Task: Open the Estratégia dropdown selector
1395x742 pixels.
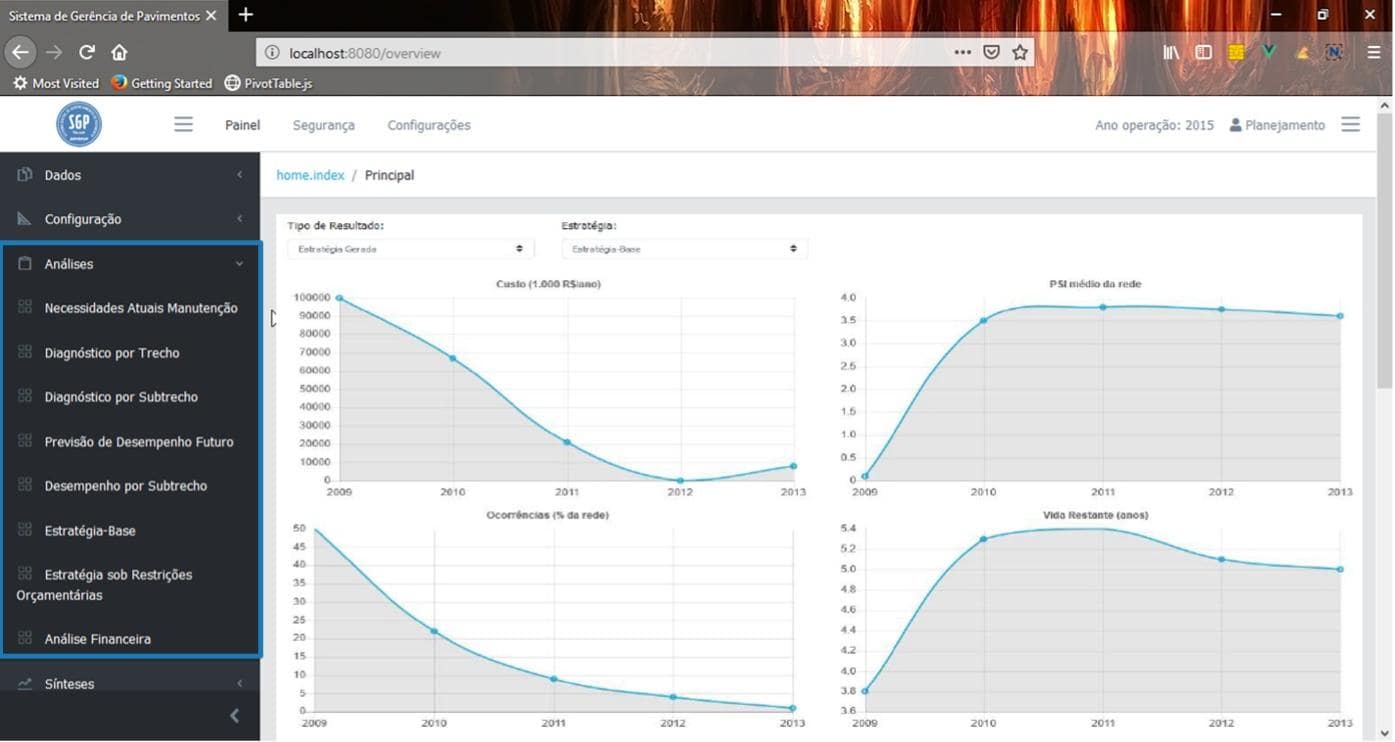Action: 684,249
